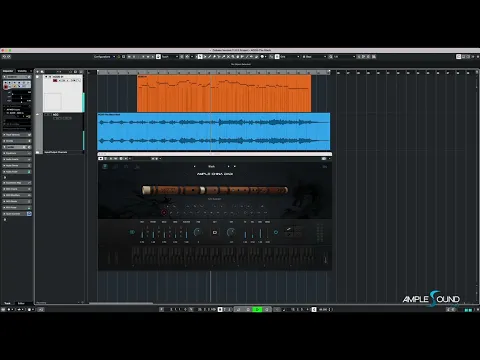The height and width of the screenshot is (360, 480).
Task: Toggle the Quick Controls blue button
Action: tap(29, 214)
